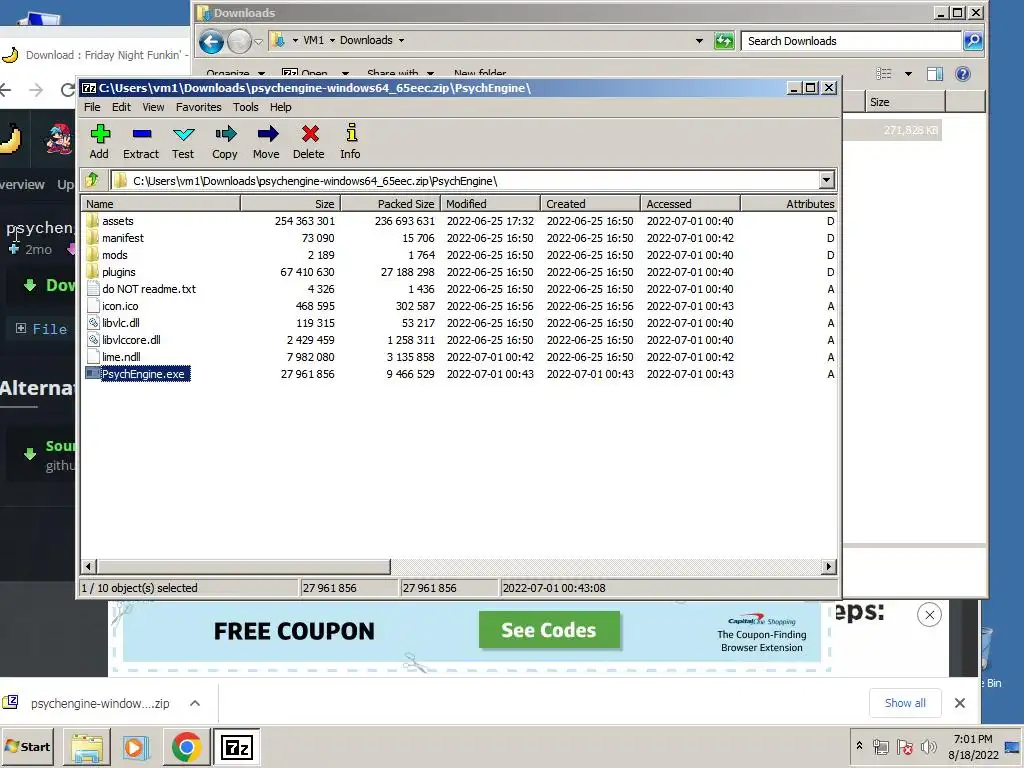
Task: Refresh the Downloads window address bar
Action: [724, 40]
